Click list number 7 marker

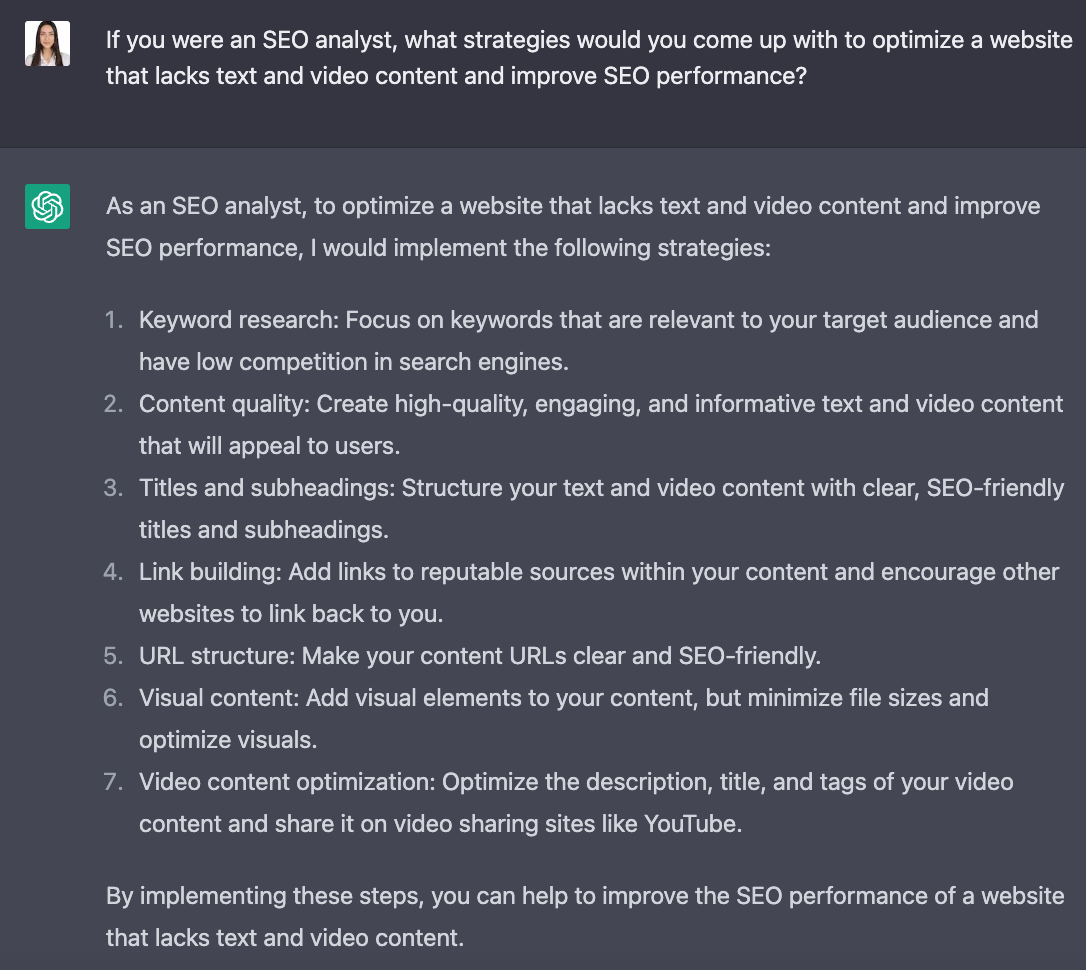pos(114,782)
